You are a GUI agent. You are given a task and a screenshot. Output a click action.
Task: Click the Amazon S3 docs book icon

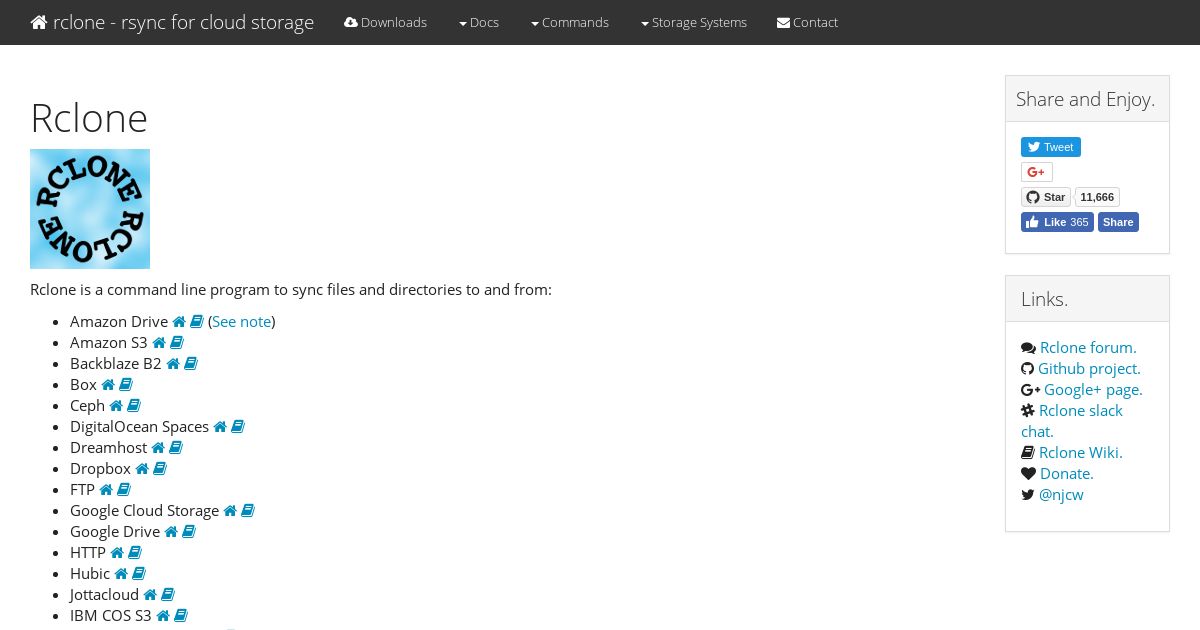click(x=176, y=343)
